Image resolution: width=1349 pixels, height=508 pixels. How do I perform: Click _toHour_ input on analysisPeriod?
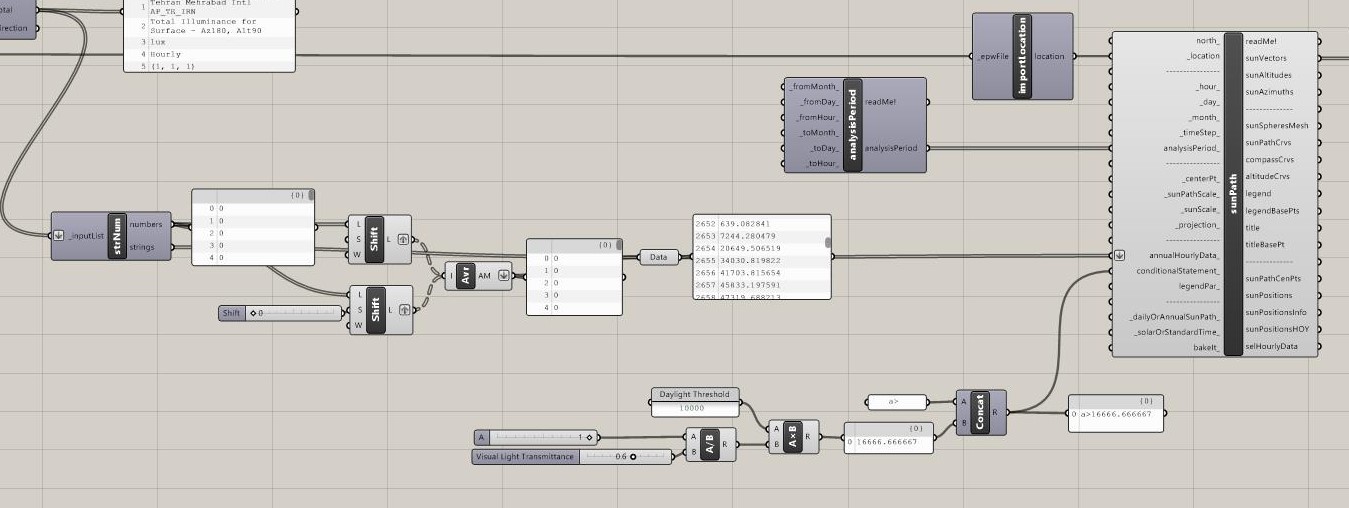(822, 163)
